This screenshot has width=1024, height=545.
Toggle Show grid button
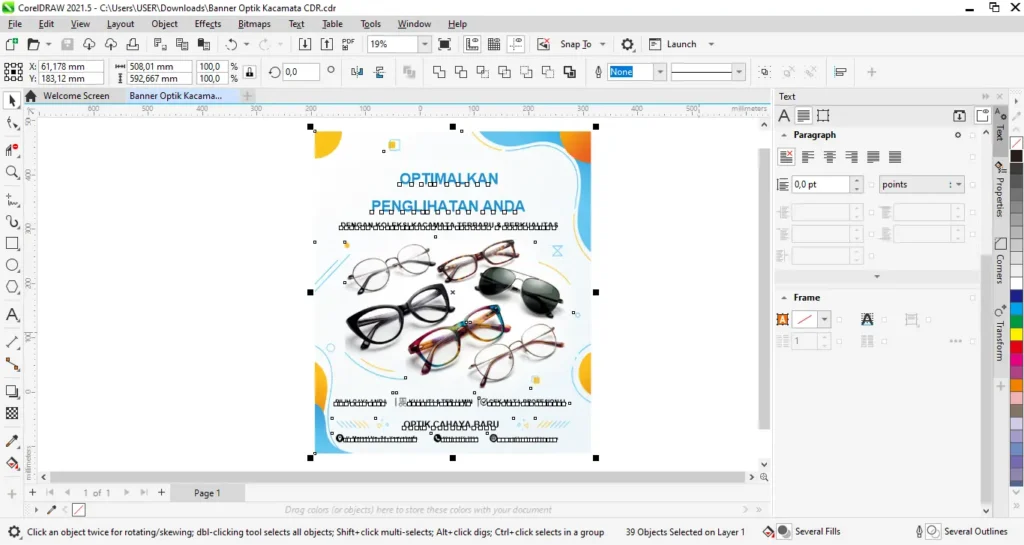coord(494,44)
